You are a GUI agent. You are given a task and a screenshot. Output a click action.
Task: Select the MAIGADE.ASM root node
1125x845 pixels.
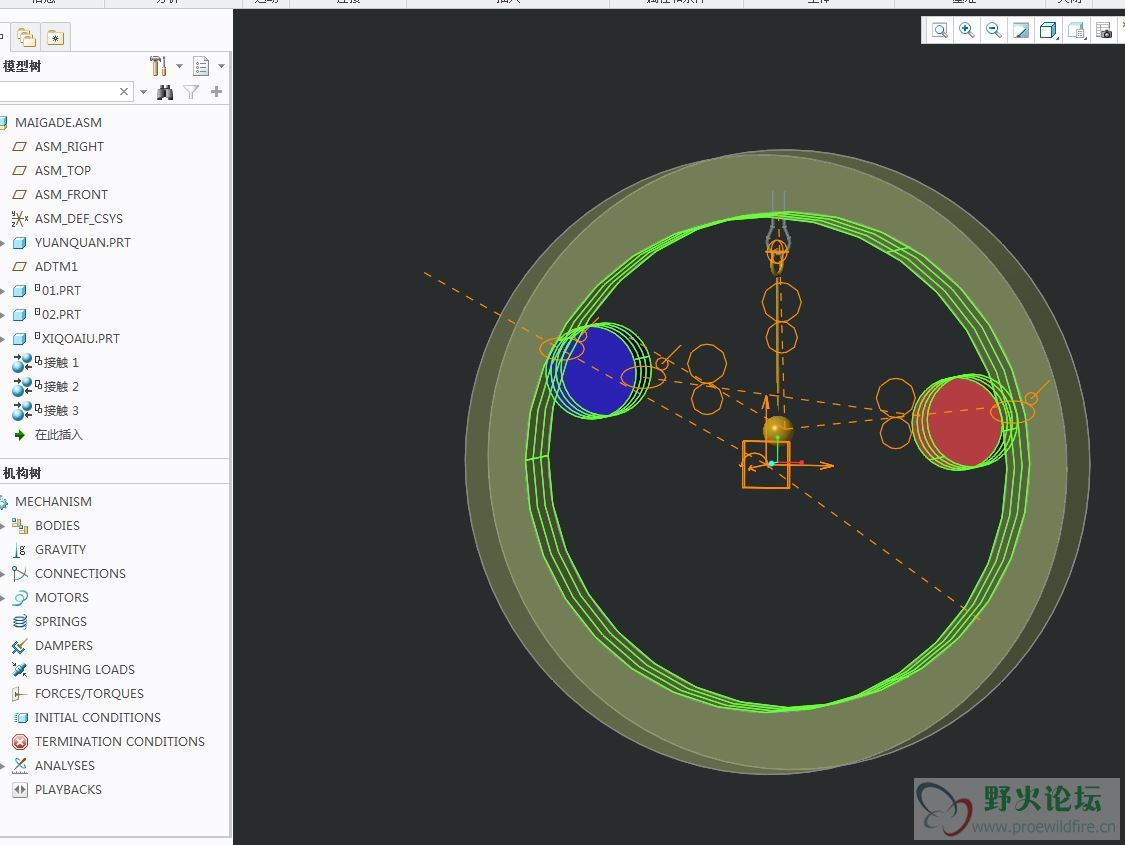[58, 123]
